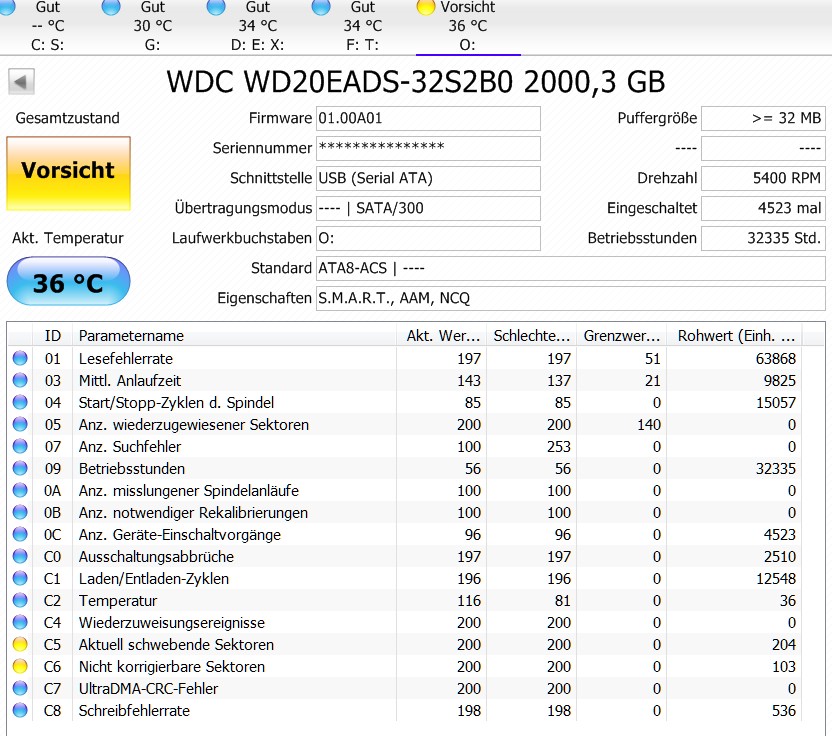The height and width of the screenshot is (736, 832).
Task: Click the blue status orb of C: S: drive
Action: (6, 7)
